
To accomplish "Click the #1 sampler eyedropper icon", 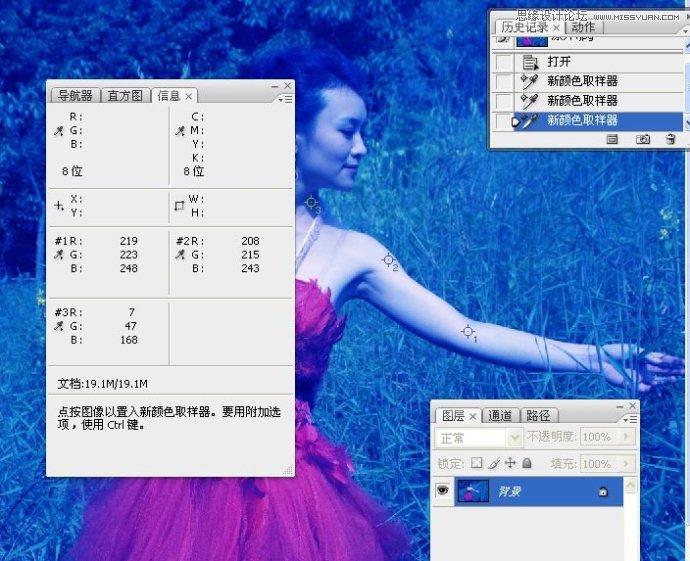I will (59, 255).
